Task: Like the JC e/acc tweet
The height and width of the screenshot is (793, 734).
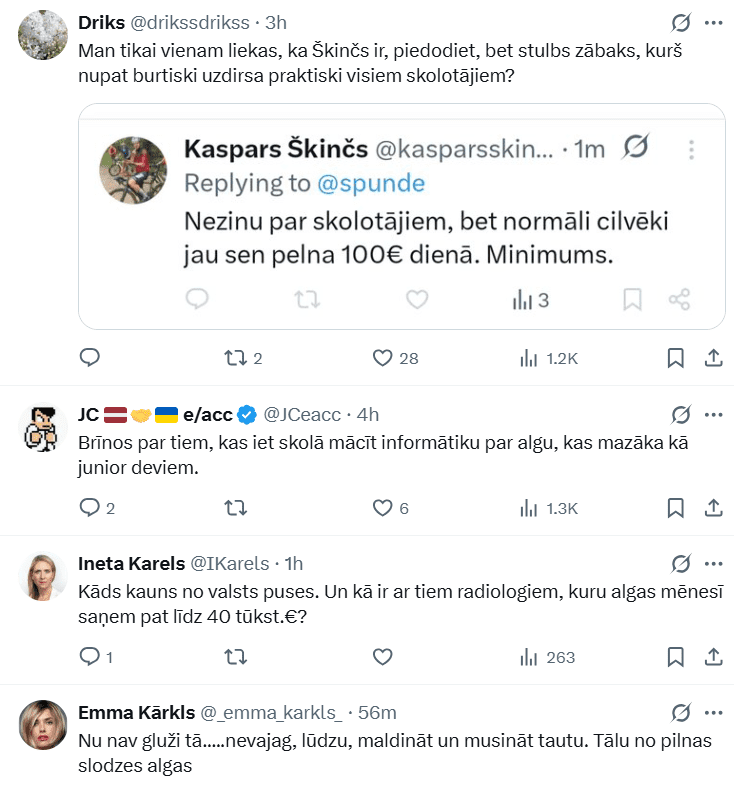Action: [381, 508]
